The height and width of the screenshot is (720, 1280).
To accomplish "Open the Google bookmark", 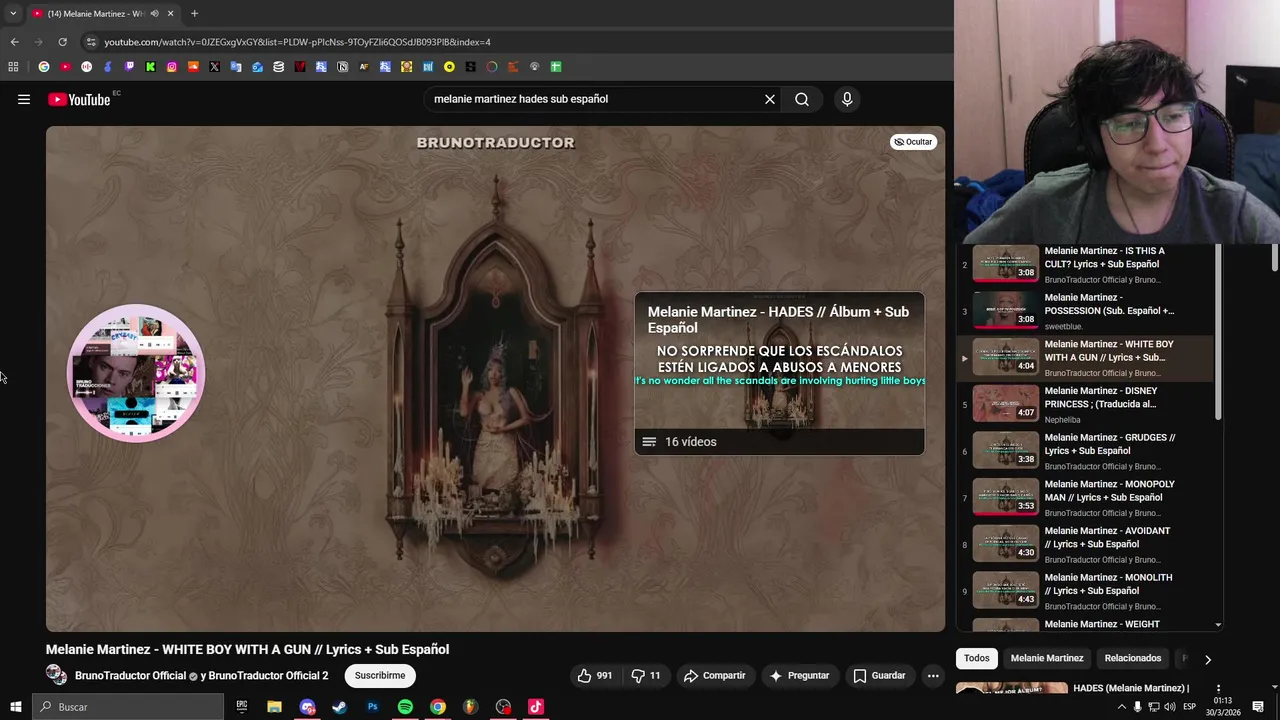I will [44, 67].
